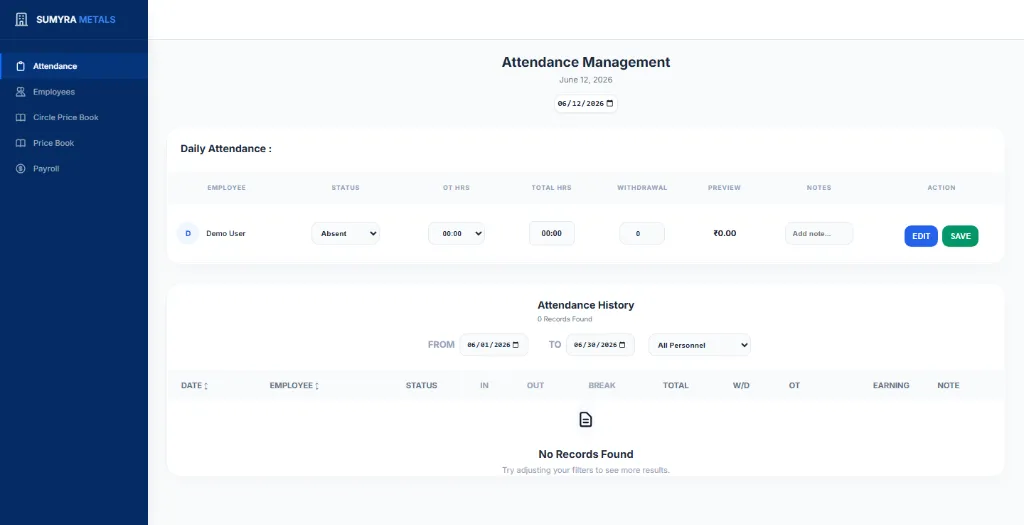The image size is (1024, 525).
Task: Click the Circle Price Book book icon
Action: (x=20, y=118)
